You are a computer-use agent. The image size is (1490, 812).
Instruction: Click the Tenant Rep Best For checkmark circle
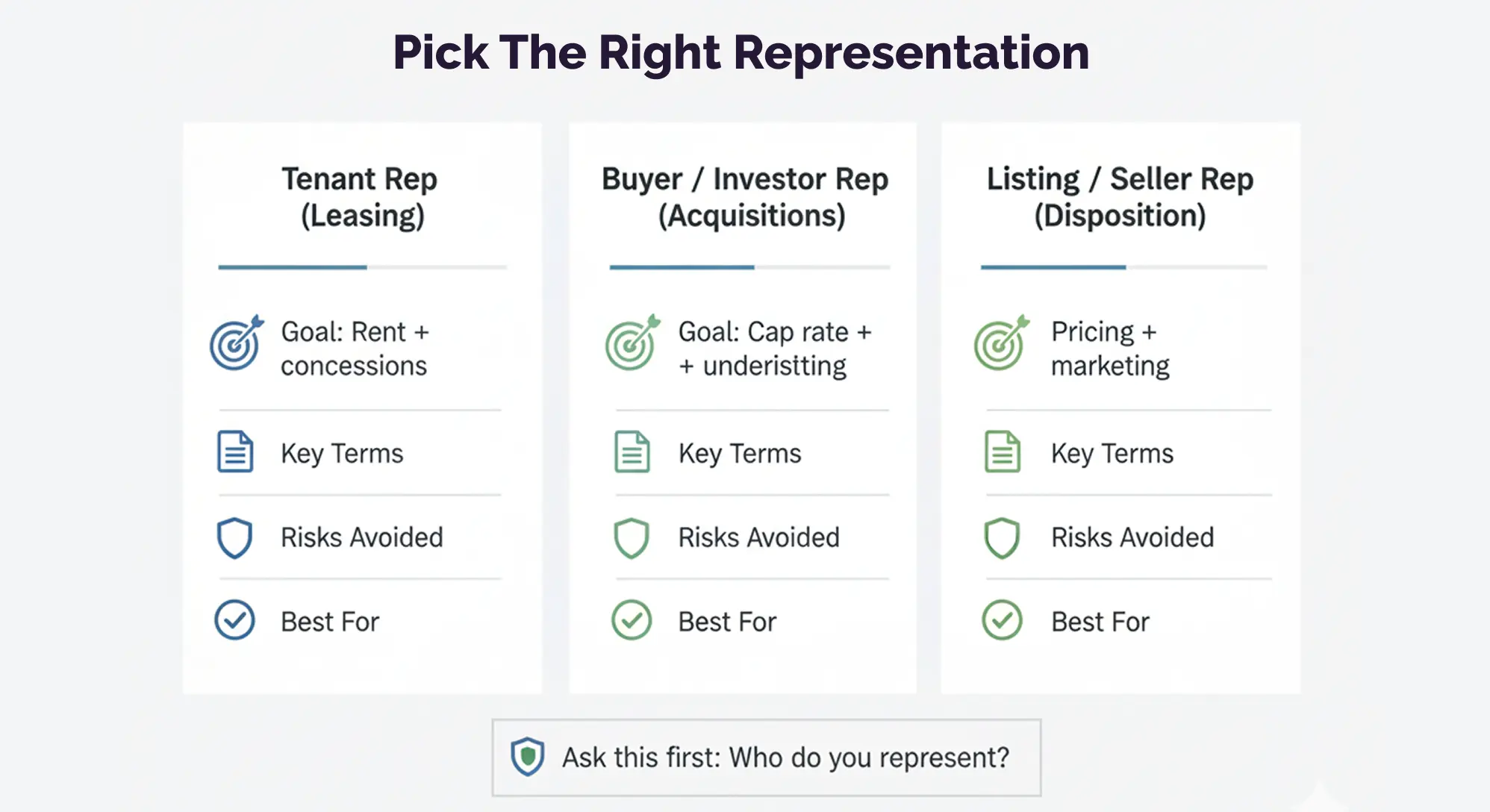coord(234,620)
